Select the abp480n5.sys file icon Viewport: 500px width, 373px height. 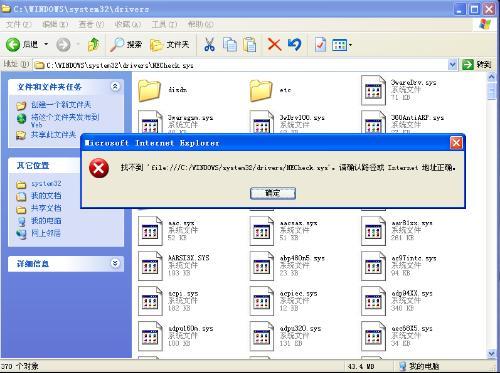[x=262, y=266]
